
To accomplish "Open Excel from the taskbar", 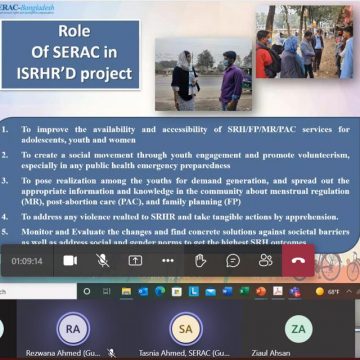I will pos(244,292).
